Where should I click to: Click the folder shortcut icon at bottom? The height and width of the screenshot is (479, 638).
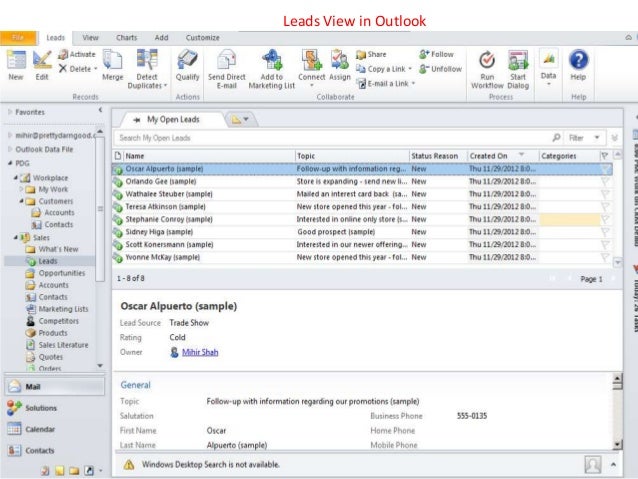74,471
